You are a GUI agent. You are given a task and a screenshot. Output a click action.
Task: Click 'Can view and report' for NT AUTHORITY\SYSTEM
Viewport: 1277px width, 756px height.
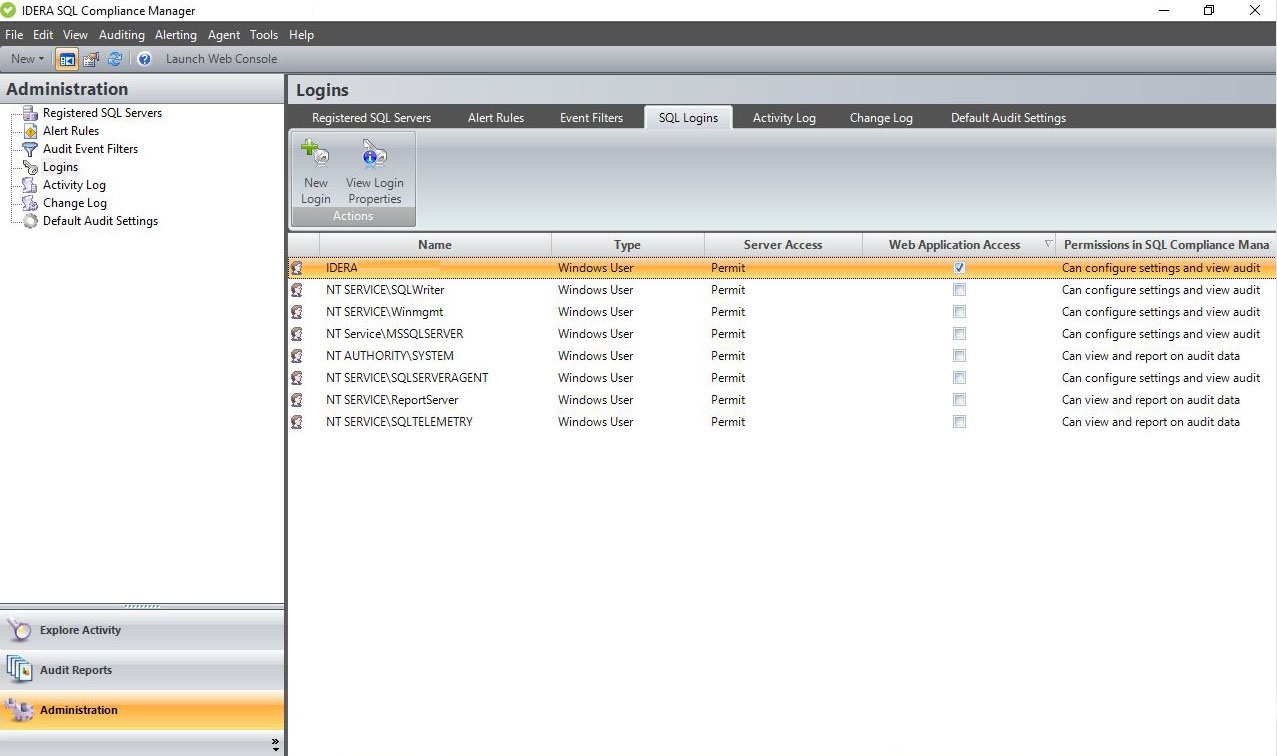click(x=1151, y=356)
